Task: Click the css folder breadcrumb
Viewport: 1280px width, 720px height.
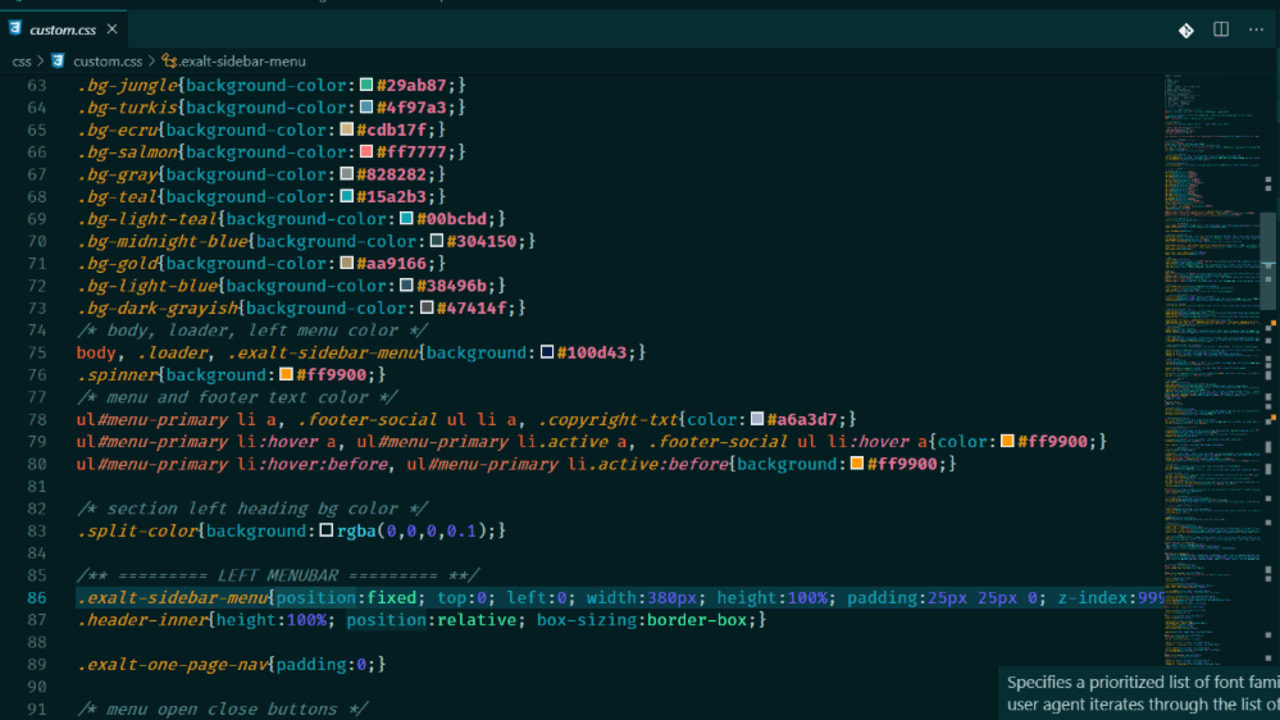Action: coord(21,61)
